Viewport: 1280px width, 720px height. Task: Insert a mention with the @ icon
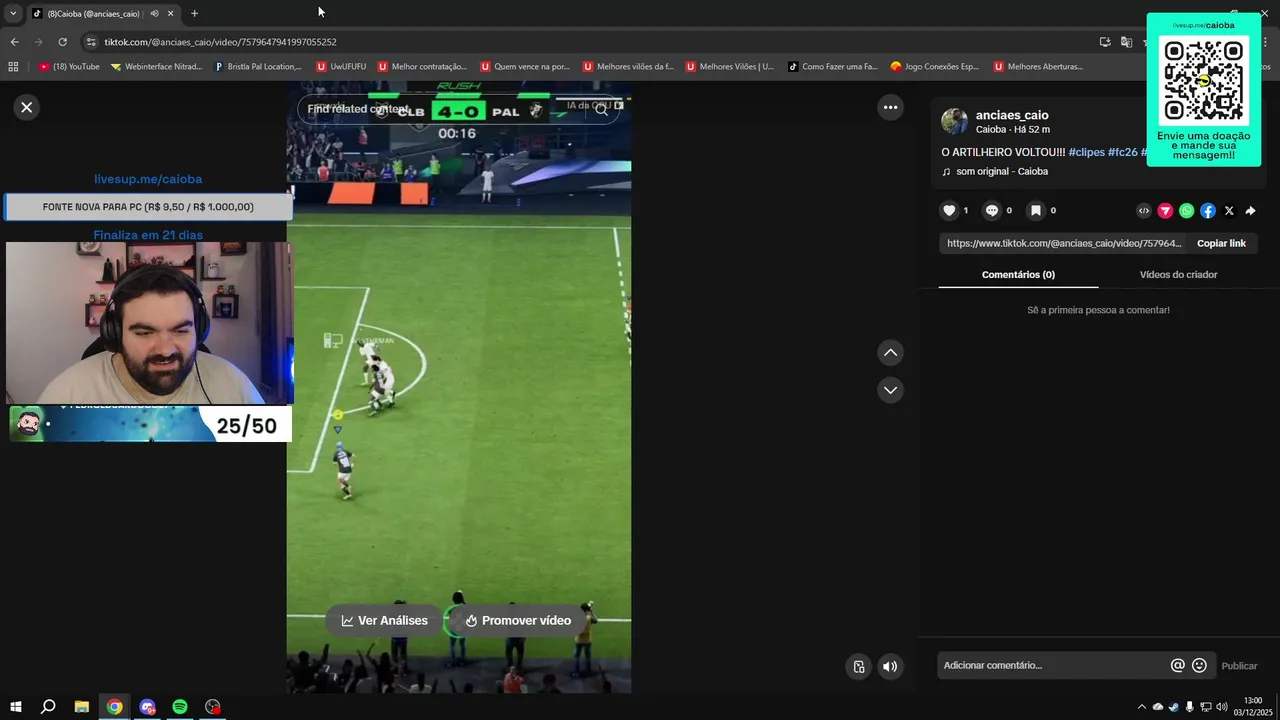(1177, 665)
